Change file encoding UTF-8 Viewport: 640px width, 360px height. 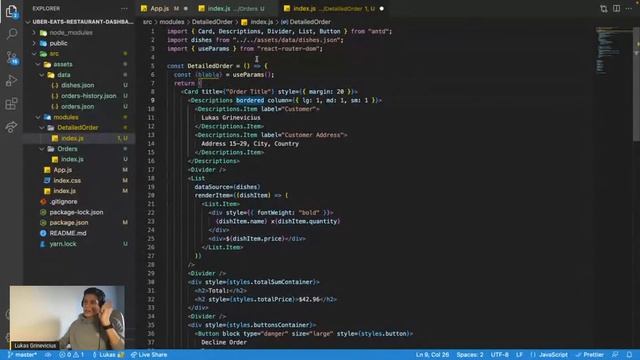click(x=500, y=355)
